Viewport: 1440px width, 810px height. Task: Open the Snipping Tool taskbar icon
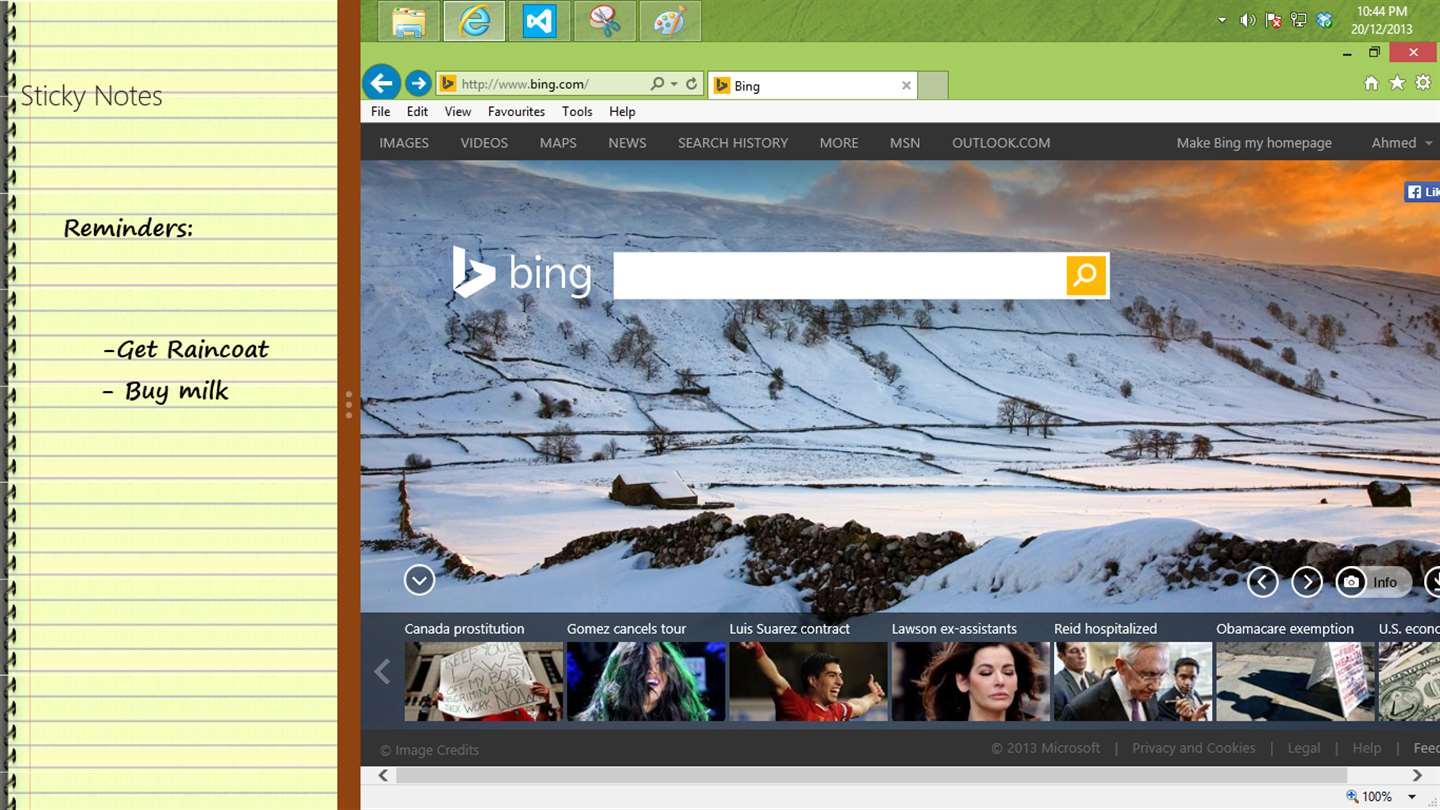(605, 21)
